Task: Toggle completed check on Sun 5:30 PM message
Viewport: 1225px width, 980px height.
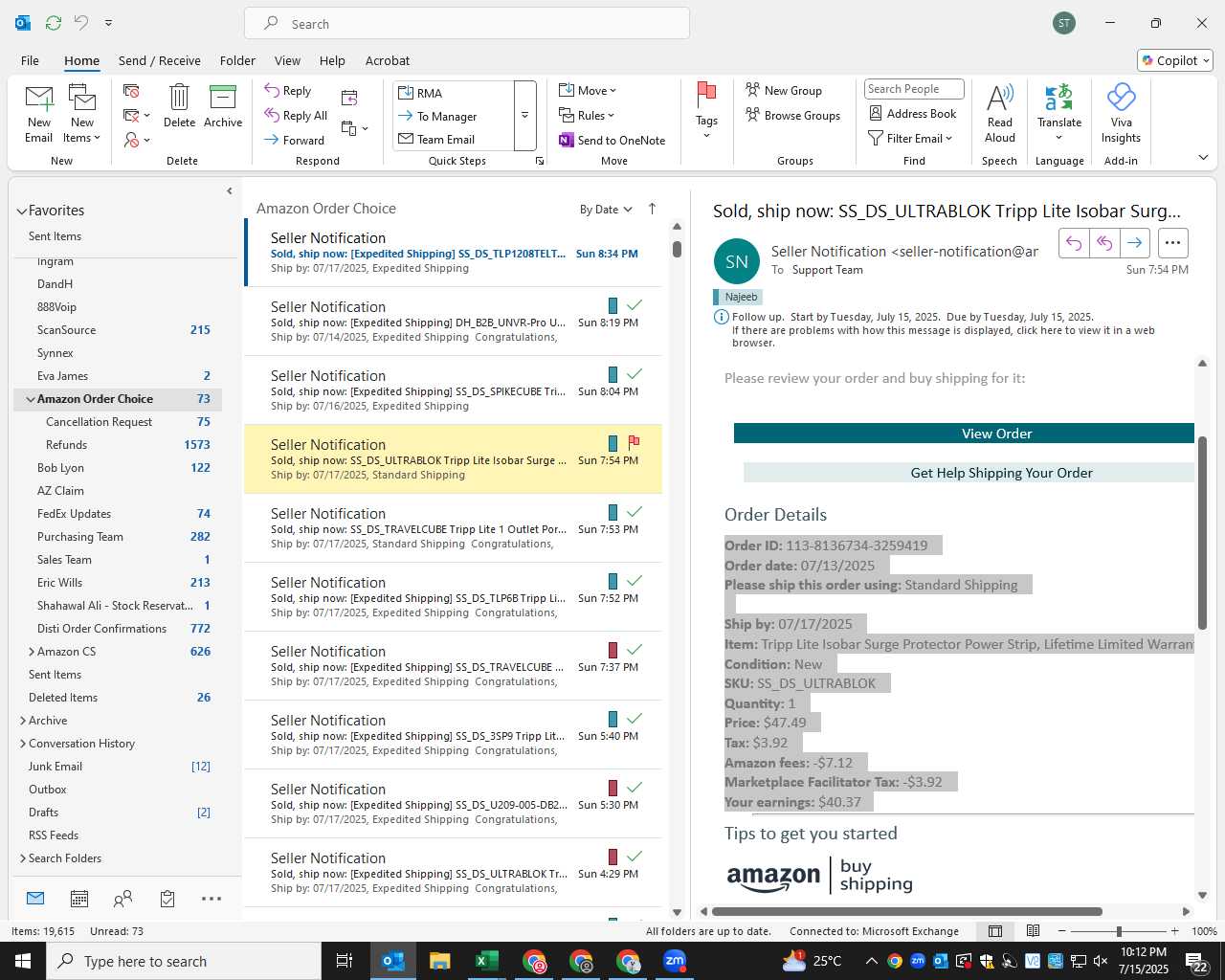Action: point(634,788)
